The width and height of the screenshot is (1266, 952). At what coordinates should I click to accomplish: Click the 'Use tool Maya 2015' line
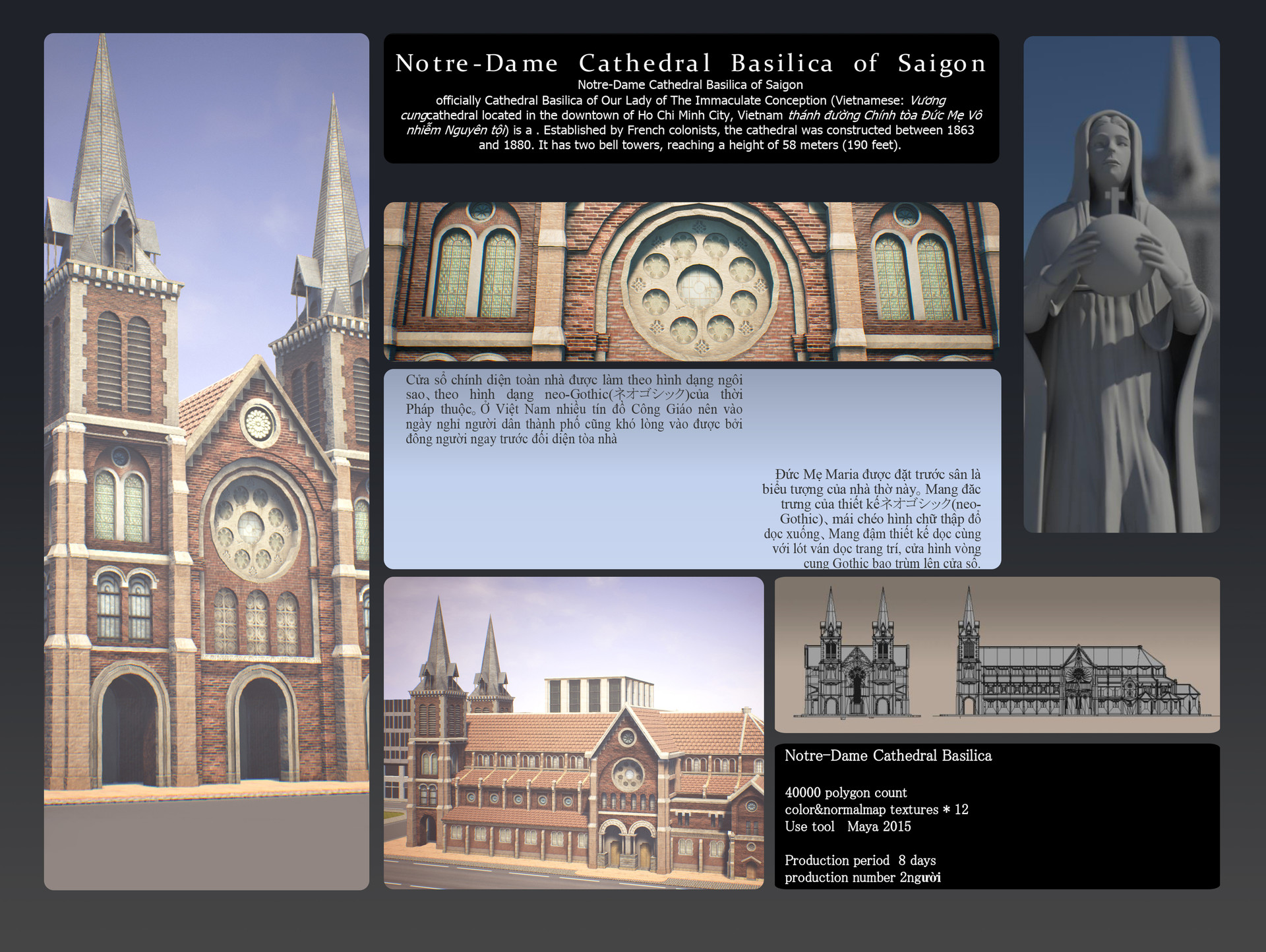pyautogui.click(x=848, y=827)
